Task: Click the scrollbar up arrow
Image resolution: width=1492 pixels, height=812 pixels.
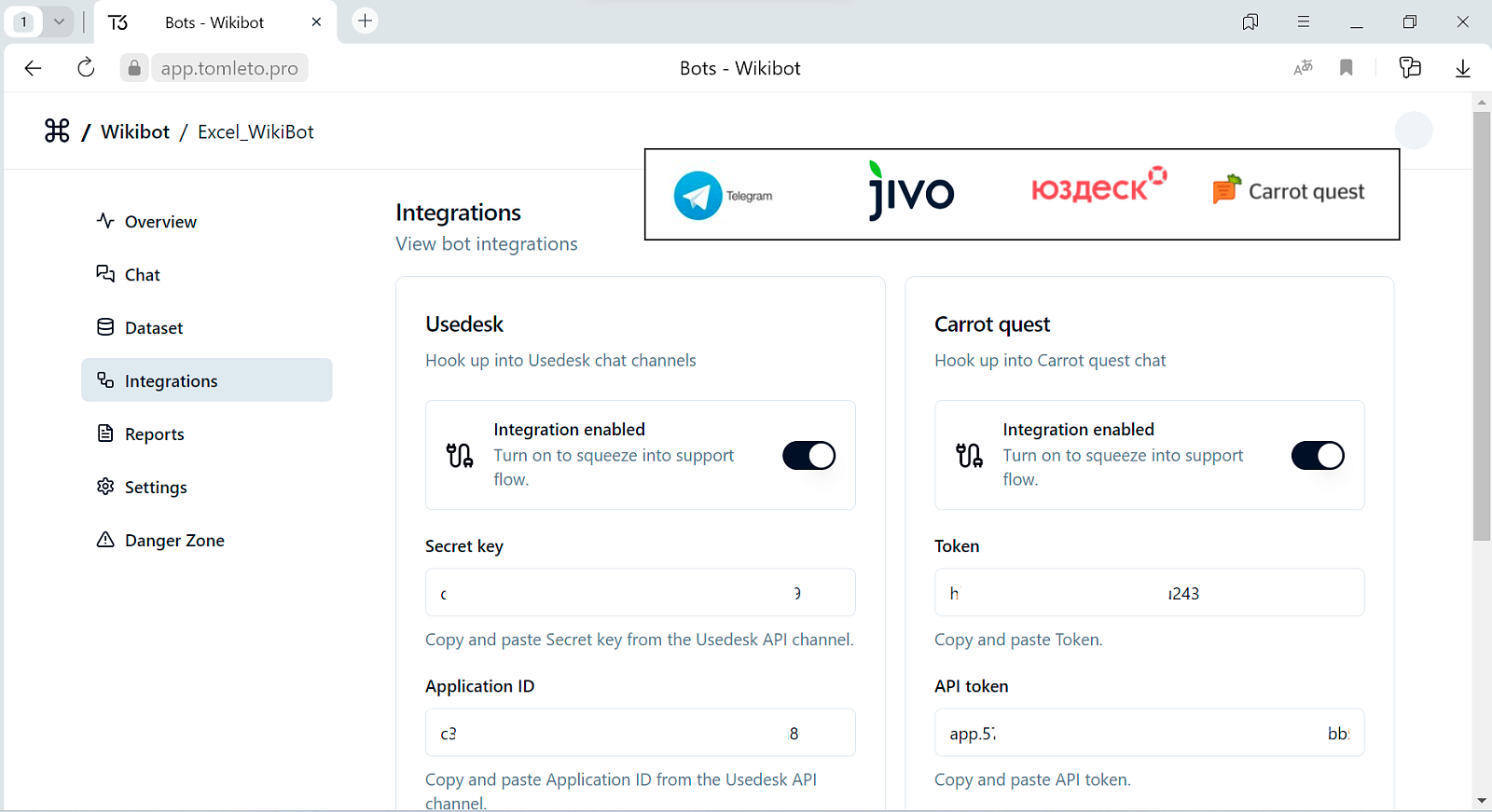Action: click(x=1482, y=102)
